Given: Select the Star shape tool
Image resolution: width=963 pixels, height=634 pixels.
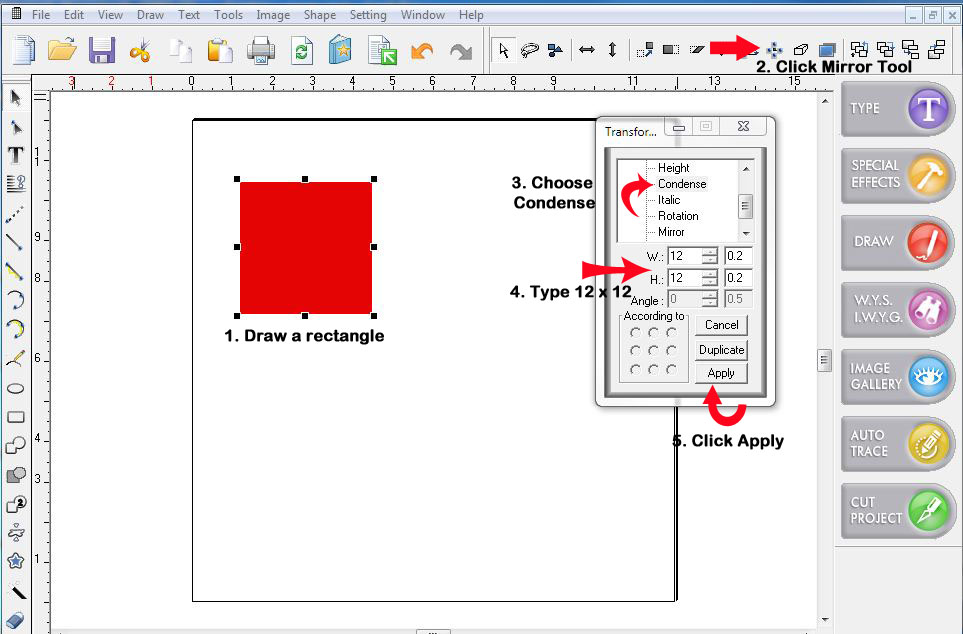Looking at the screenshot, I should [15, 560].
